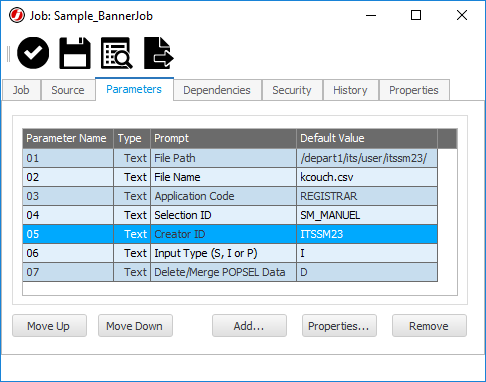This screenshot has width=486, height=382.
Task: Switch to the Dependencies tab
Action: [217, 90]
